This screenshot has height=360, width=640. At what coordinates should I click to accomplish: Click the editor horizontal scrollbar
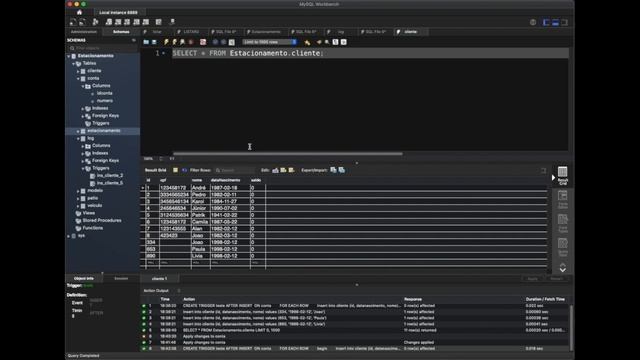(x=288, y=153)
